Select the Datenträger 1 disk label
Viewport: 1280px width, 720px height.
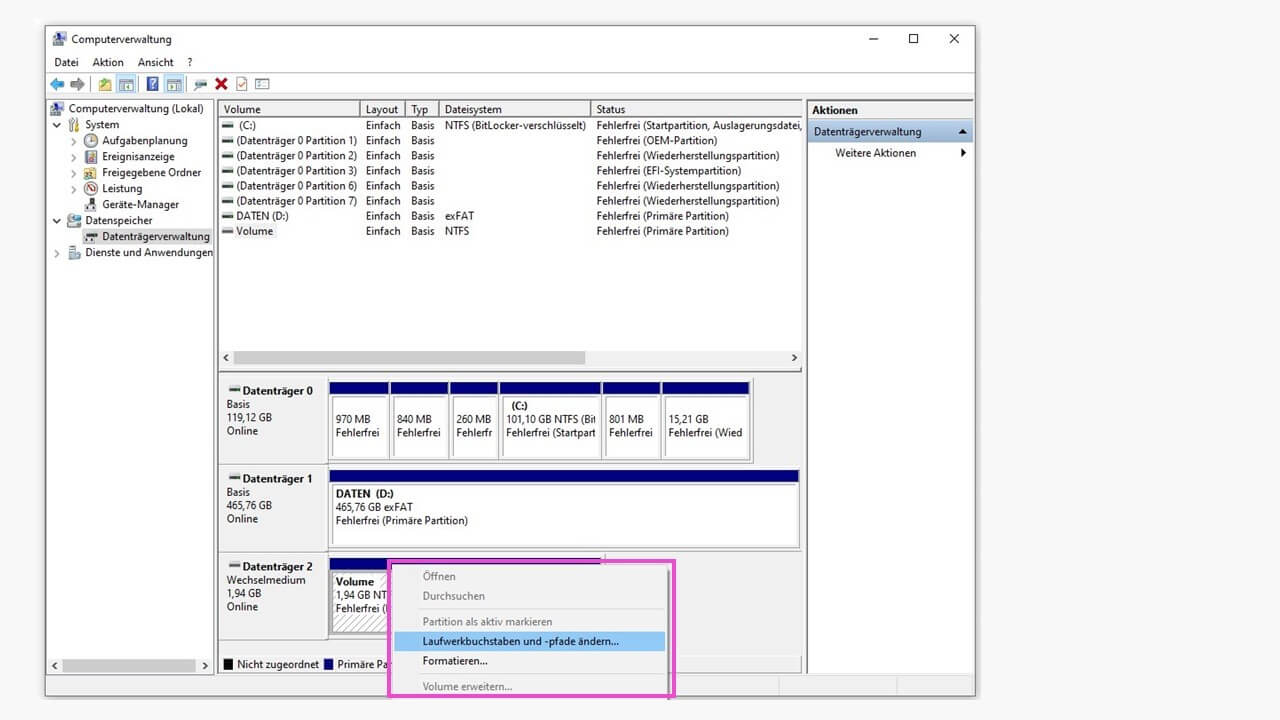click(272, 506)
